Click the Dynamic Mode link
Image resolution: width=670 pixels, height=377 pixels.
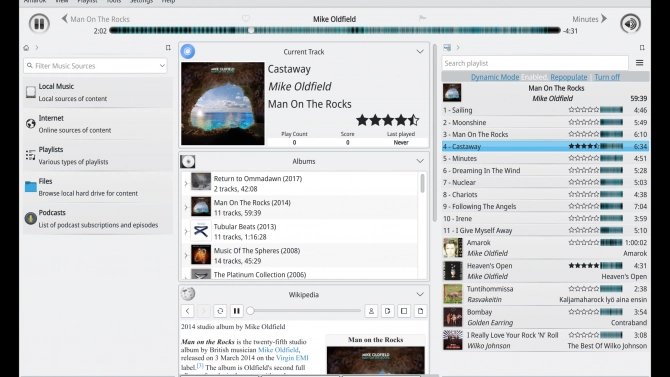495,77
